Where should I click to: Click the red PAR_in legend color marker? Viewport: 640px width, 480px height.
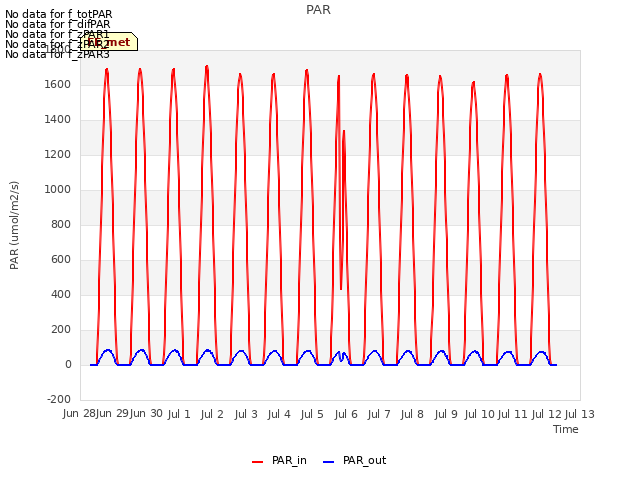pyautogui.click(x=258, y=462)
